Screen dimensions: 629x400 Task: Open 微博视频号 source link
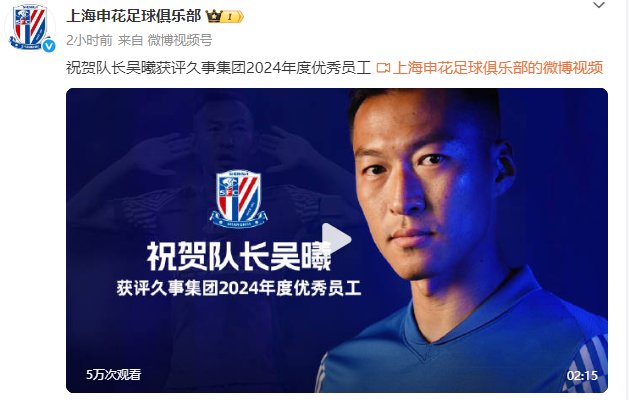click(x=180, y=40)
